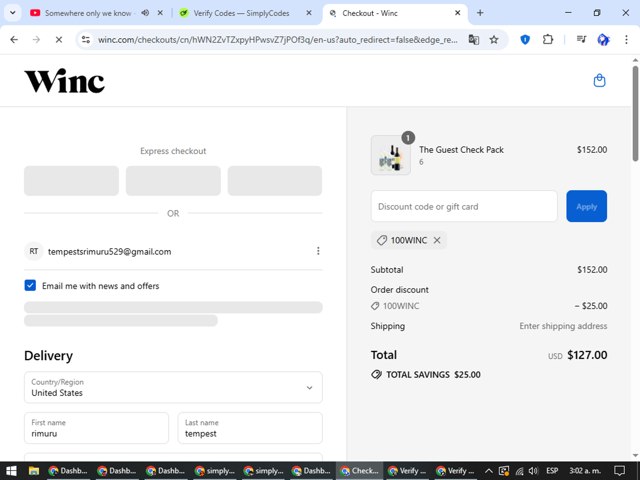Open the blue shield extension
This screenshot has height=480, width=640.
[x=525, y=40]
